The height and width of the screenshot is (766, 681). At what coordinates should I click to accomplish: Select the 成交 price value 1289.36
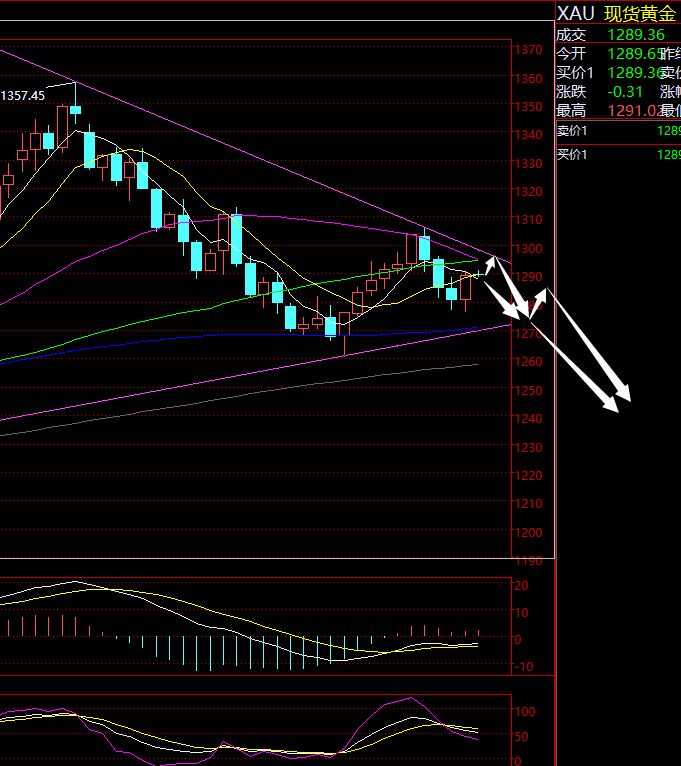click(636, 35)
